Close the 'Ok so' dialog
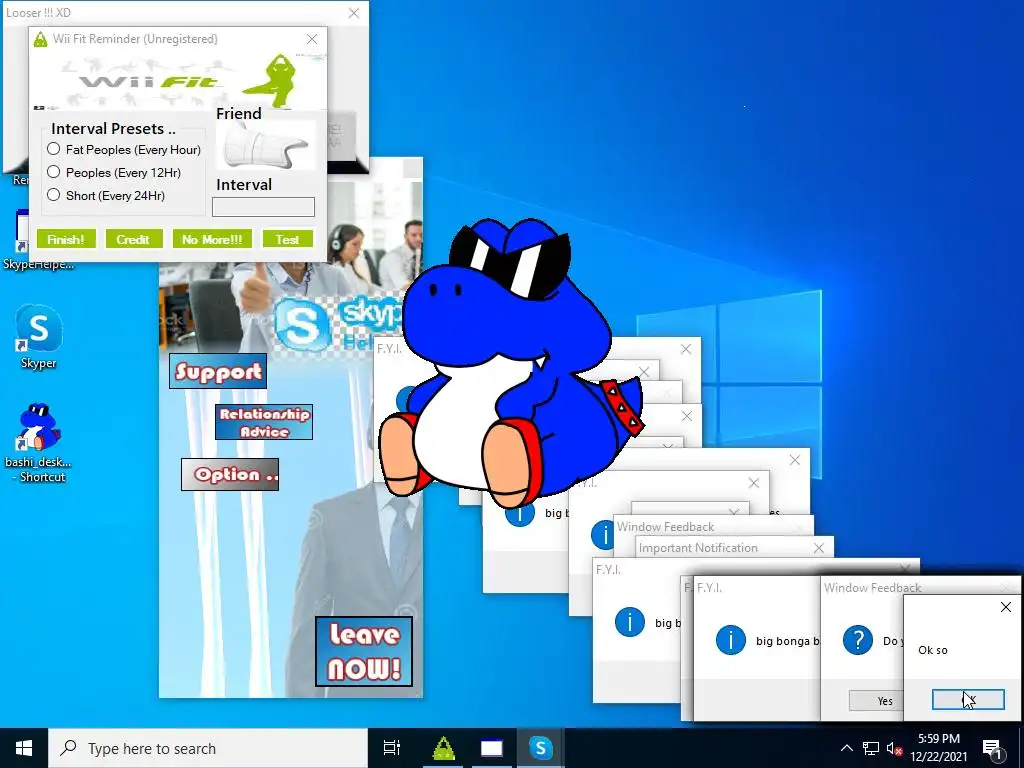1024x768 pixels. 1006,607
